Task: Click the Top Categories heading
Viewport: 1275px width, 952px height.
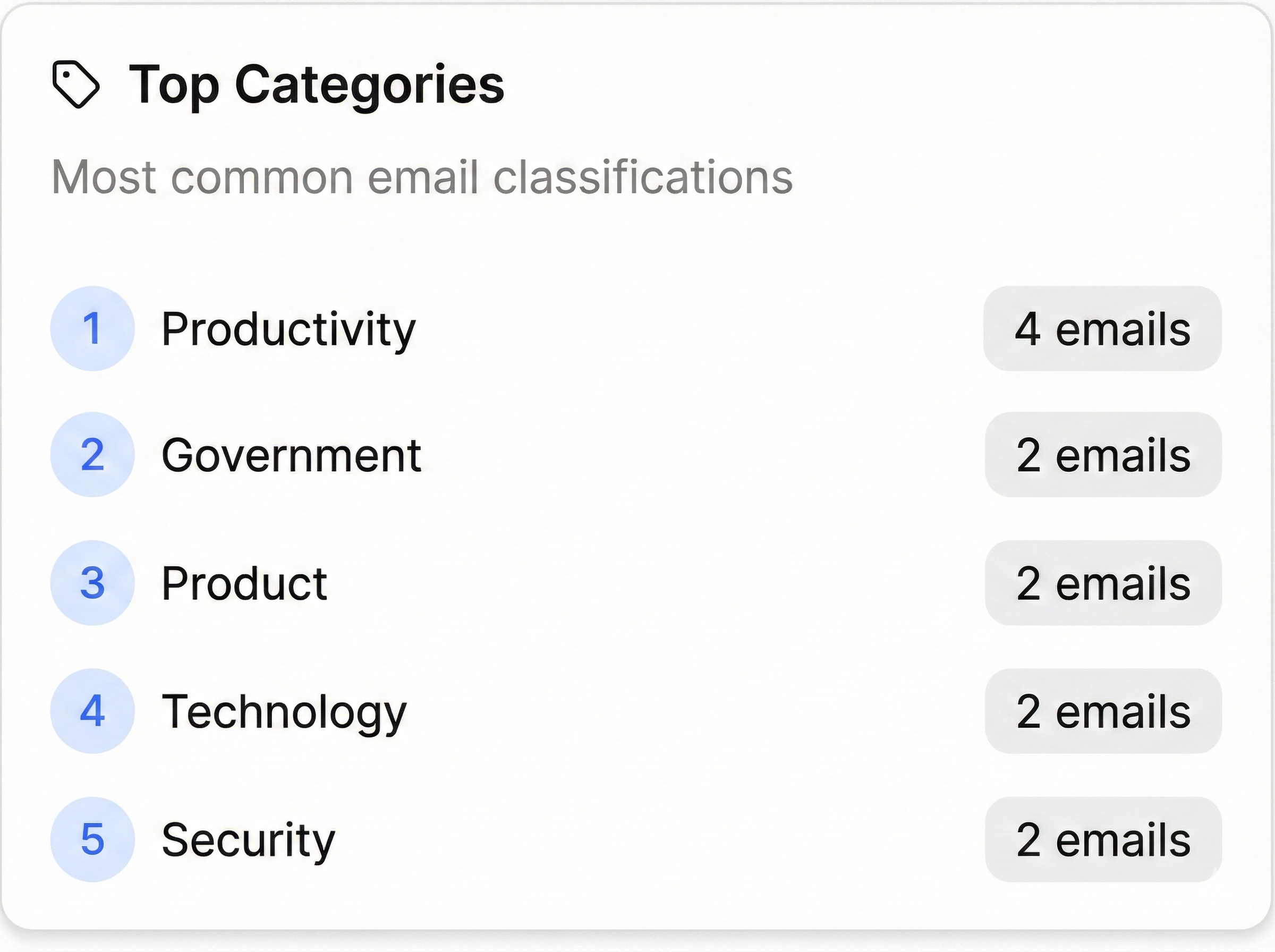Action: (x=316, y=87)
